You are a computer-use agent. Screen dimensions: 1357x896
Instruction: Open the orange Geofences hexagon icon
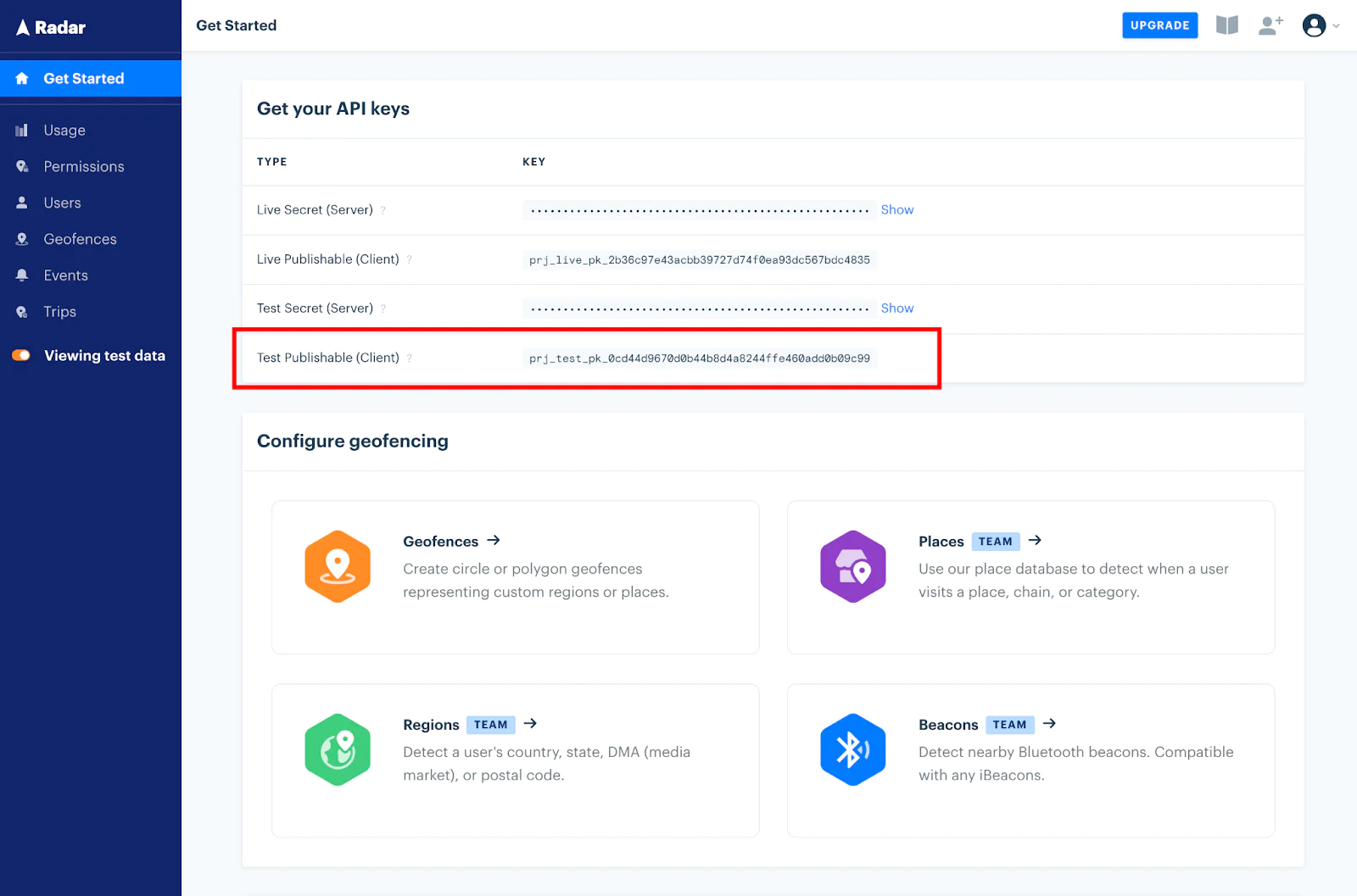tap(338, 566)
